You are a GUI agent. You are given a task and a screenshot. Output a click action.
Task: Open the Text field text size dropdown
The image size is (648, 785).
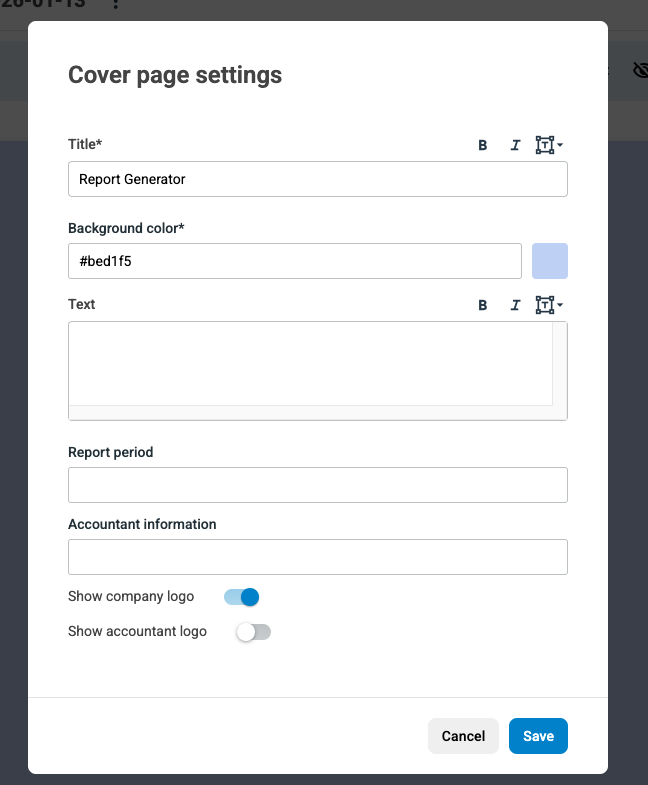(x=549, y=305)
